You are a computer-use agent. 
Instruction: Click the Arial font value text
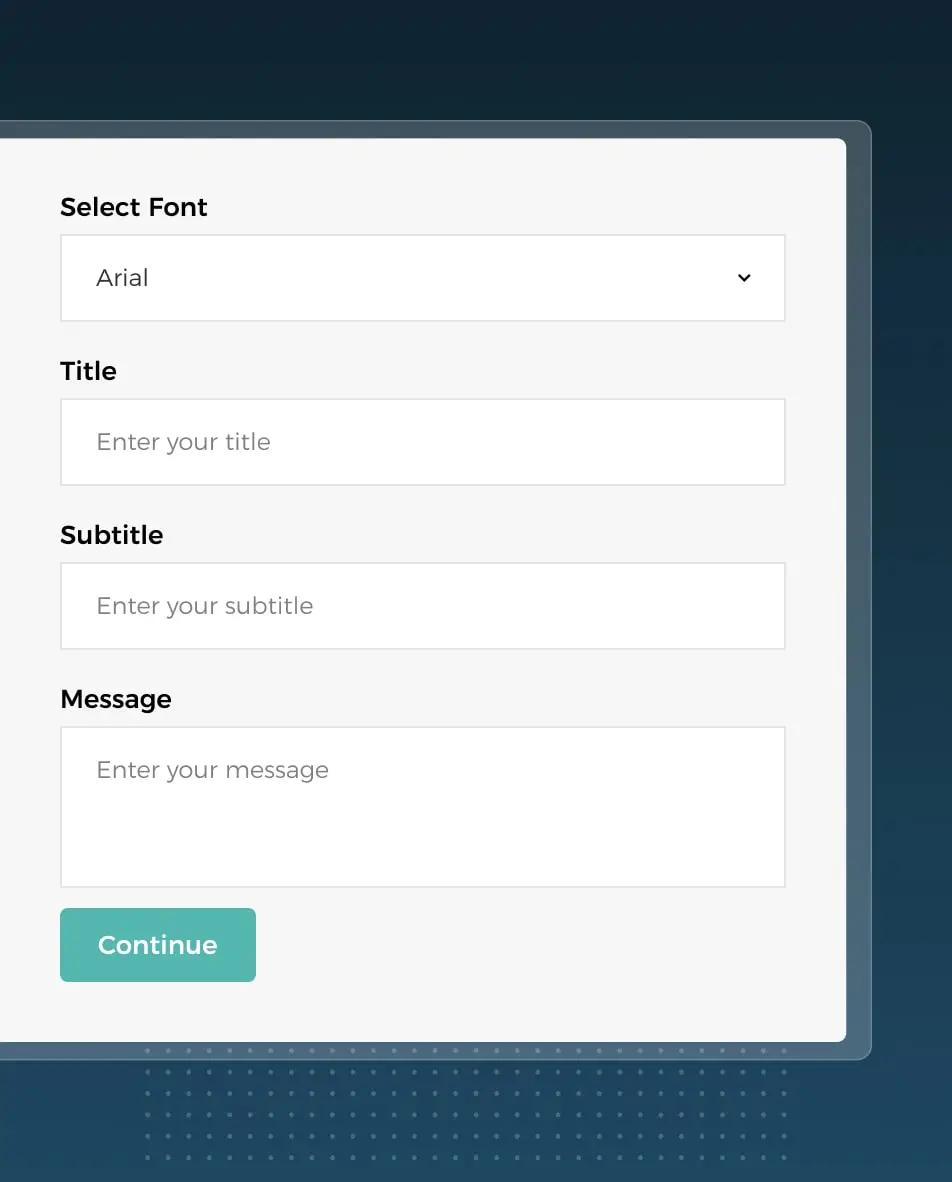click(x=122, y=278)
